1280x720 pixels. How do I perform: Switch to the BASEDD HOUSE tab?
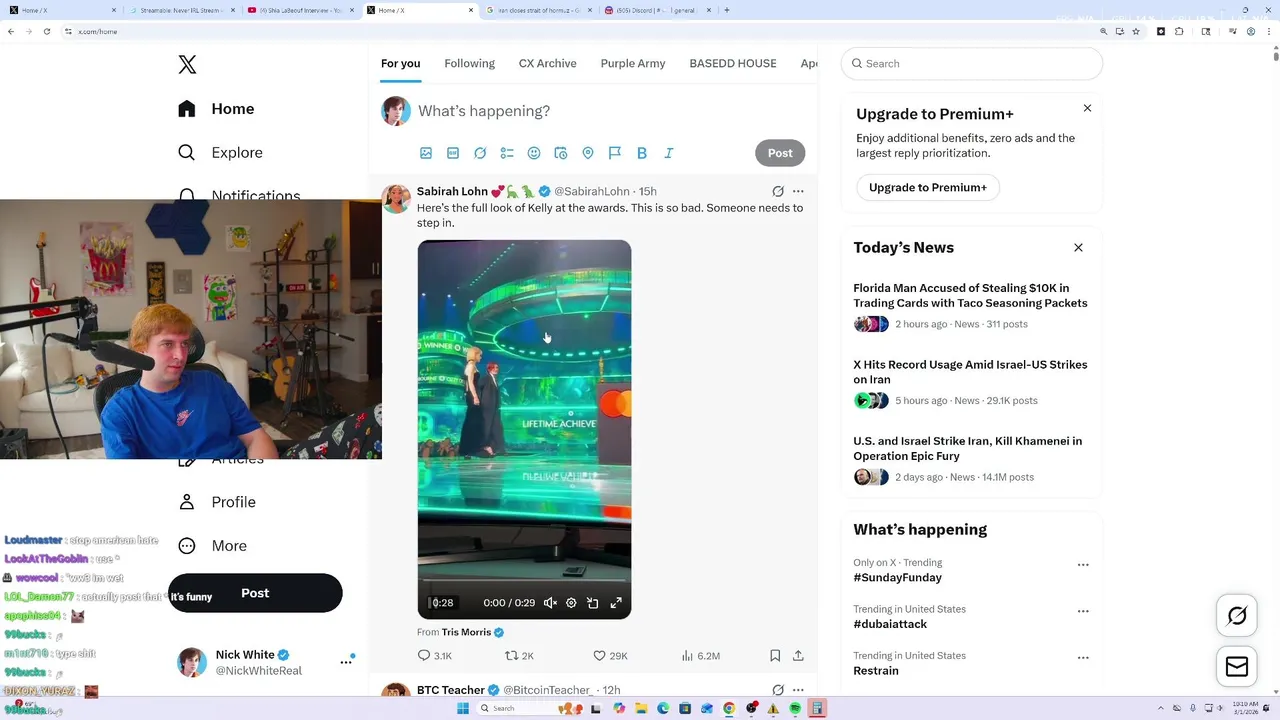click(733, 63)
